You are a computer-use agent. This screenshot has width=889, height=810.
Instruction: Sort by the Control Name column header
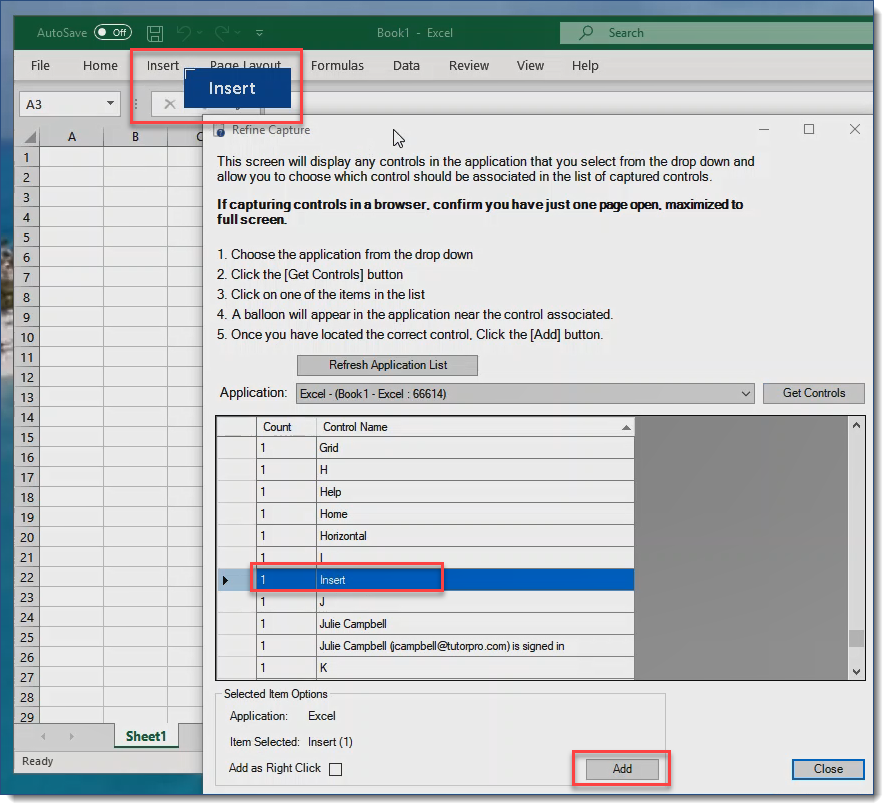click(475, 427)
